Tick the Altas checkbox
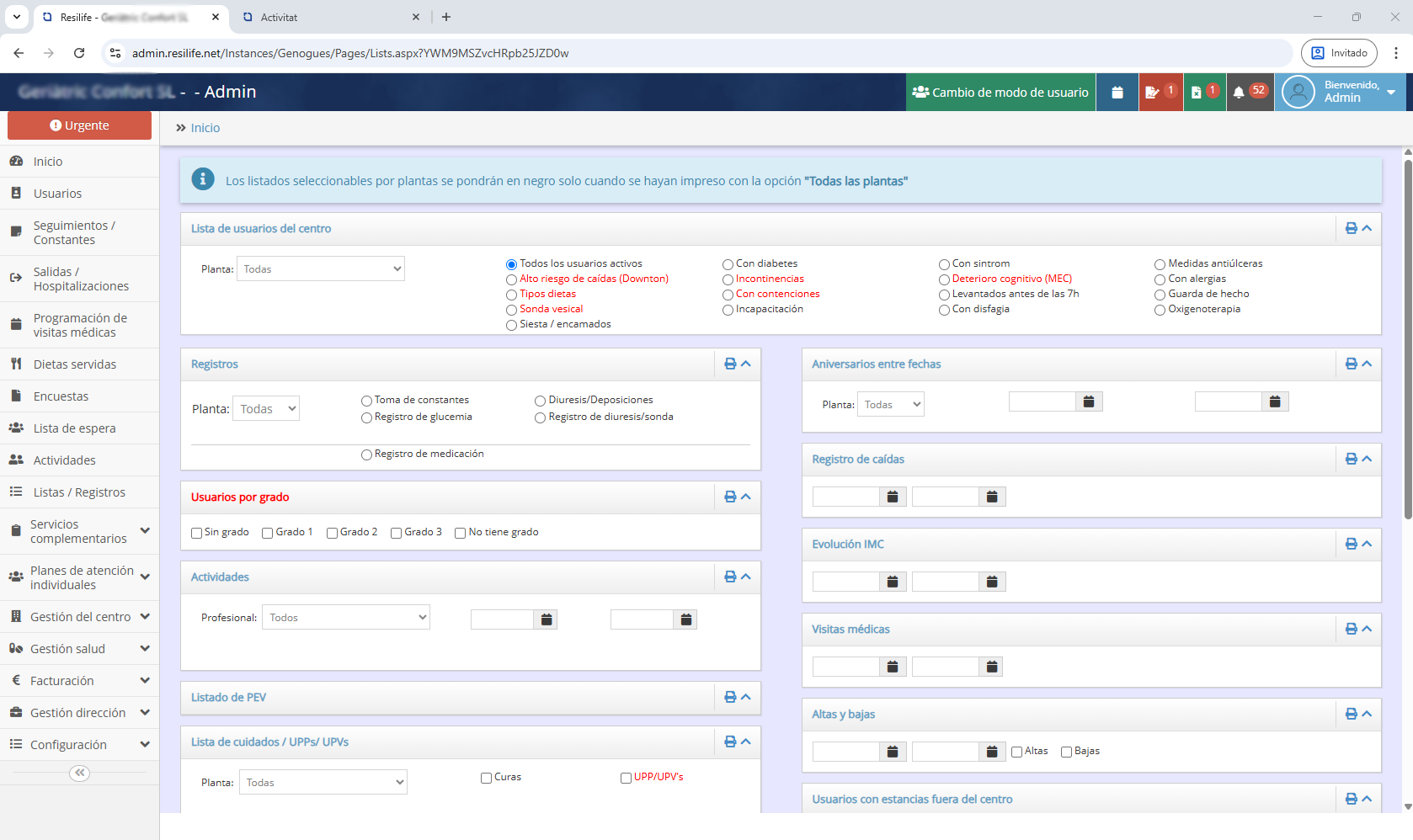 click(1016, 752)
